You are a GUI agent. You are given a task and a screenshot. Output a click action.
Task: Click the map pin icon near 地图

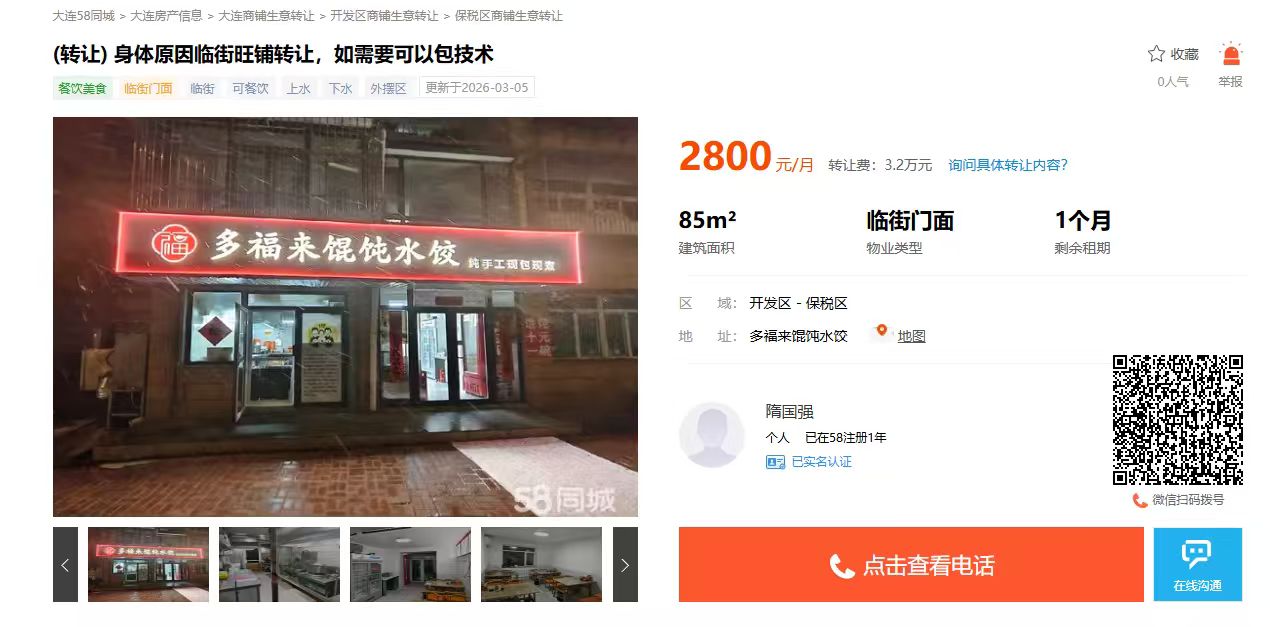click(881, 331)
